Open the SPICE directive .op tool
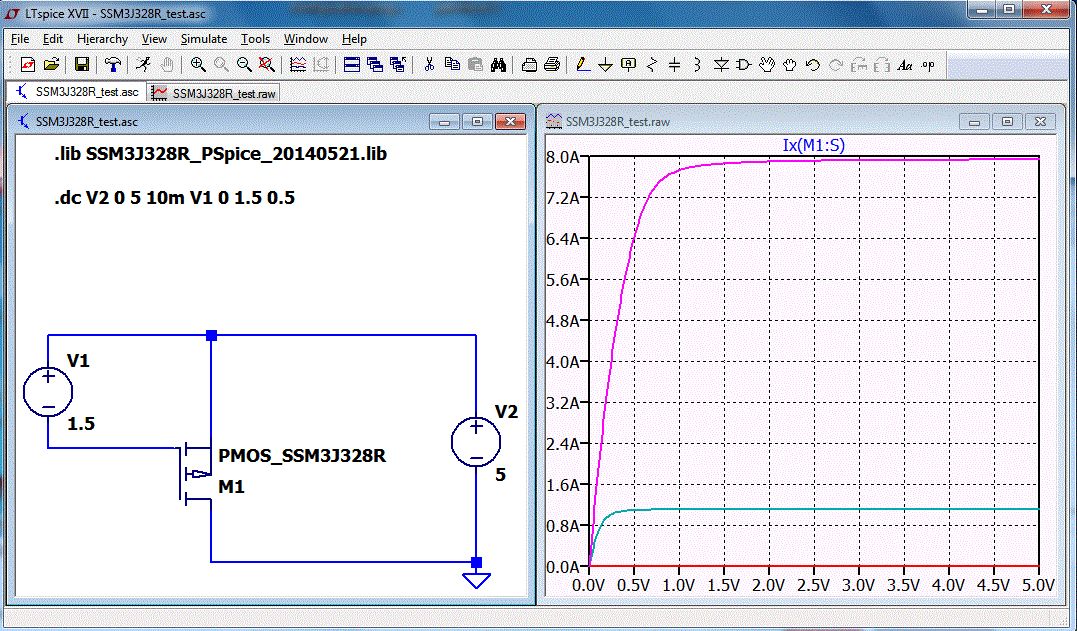Image resolution: width=1077 pixels, height=631 pixels. (x=928, y=65)
